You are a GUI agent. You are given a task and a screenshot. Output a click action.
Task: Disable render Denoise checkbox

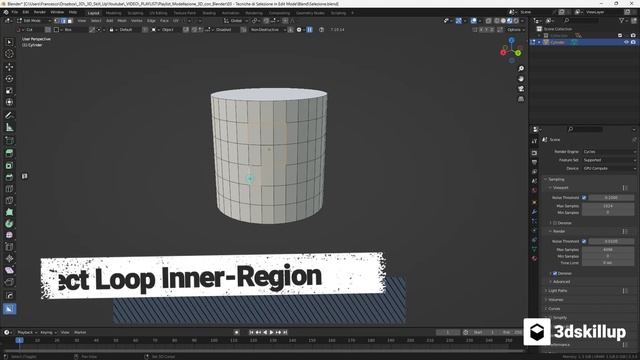pos(555,273)
